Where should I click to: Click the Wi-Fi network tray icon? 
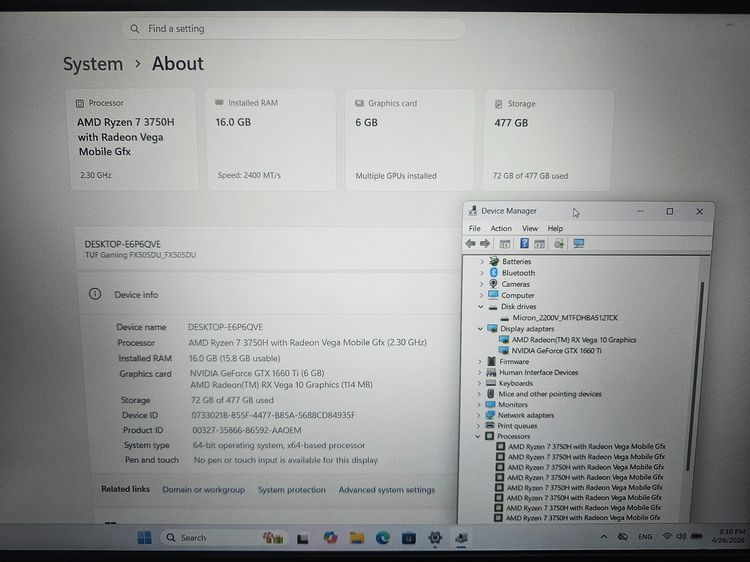tap(667, 537)
